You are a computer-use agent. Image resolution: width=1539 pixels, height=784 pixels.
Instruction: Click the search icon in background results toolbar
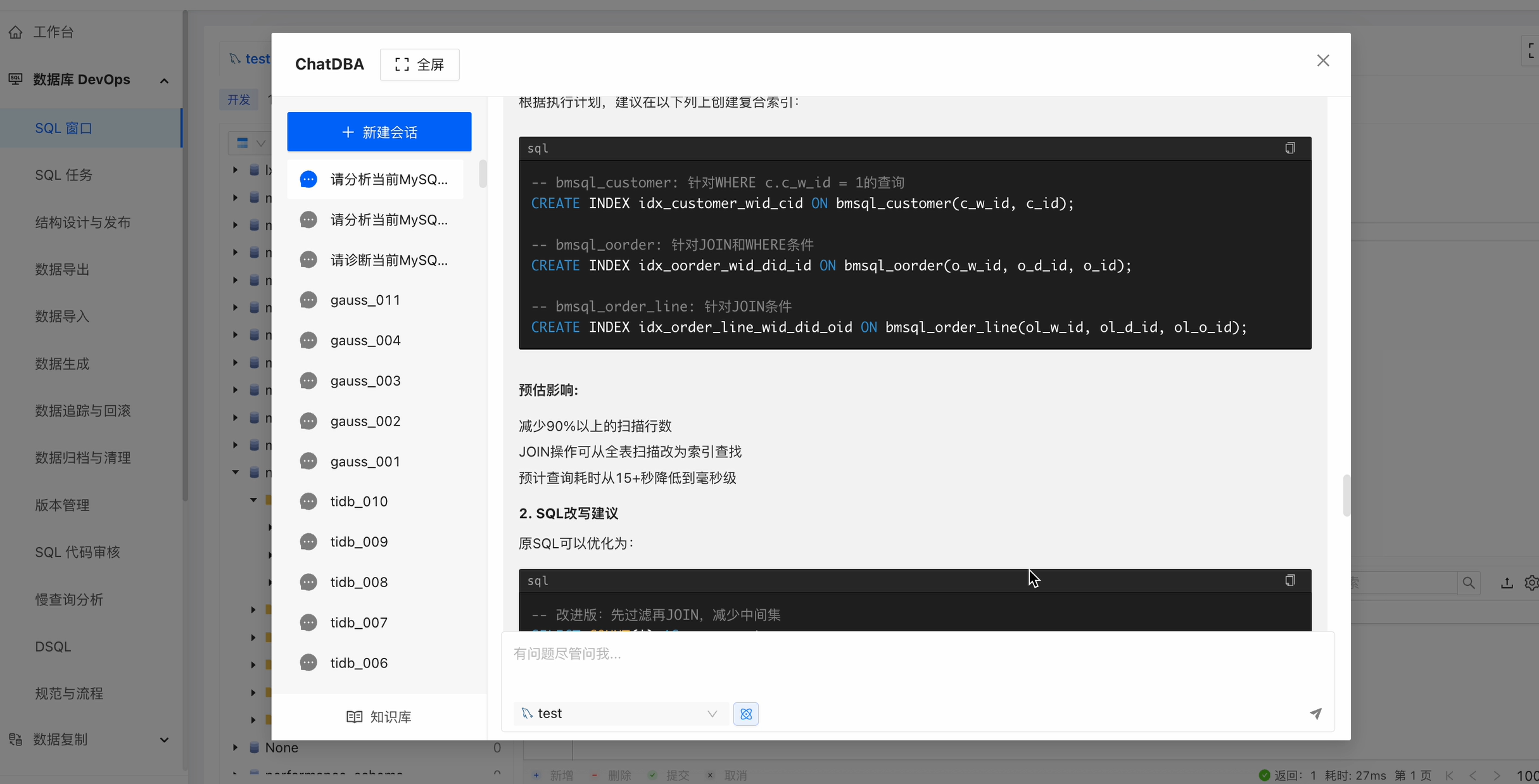[1469, 583]
